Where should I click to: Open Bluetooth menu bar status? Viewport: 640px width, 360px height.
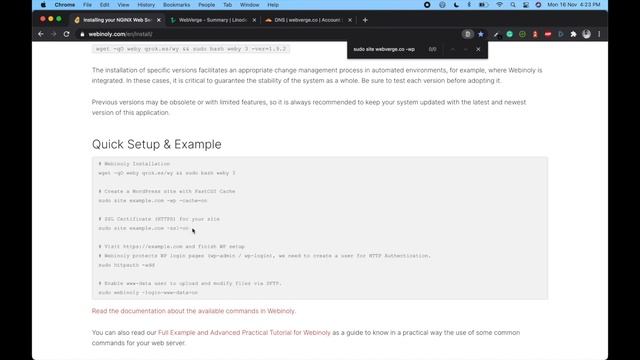(469, 5)
